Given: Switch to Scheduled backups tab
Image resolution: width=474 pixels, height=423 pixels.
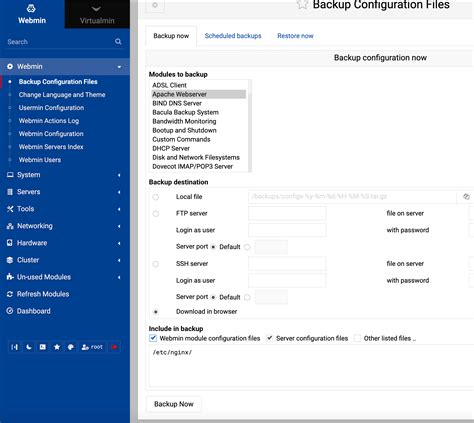Looking at the screenshot, I should click(x=233, y=36).
